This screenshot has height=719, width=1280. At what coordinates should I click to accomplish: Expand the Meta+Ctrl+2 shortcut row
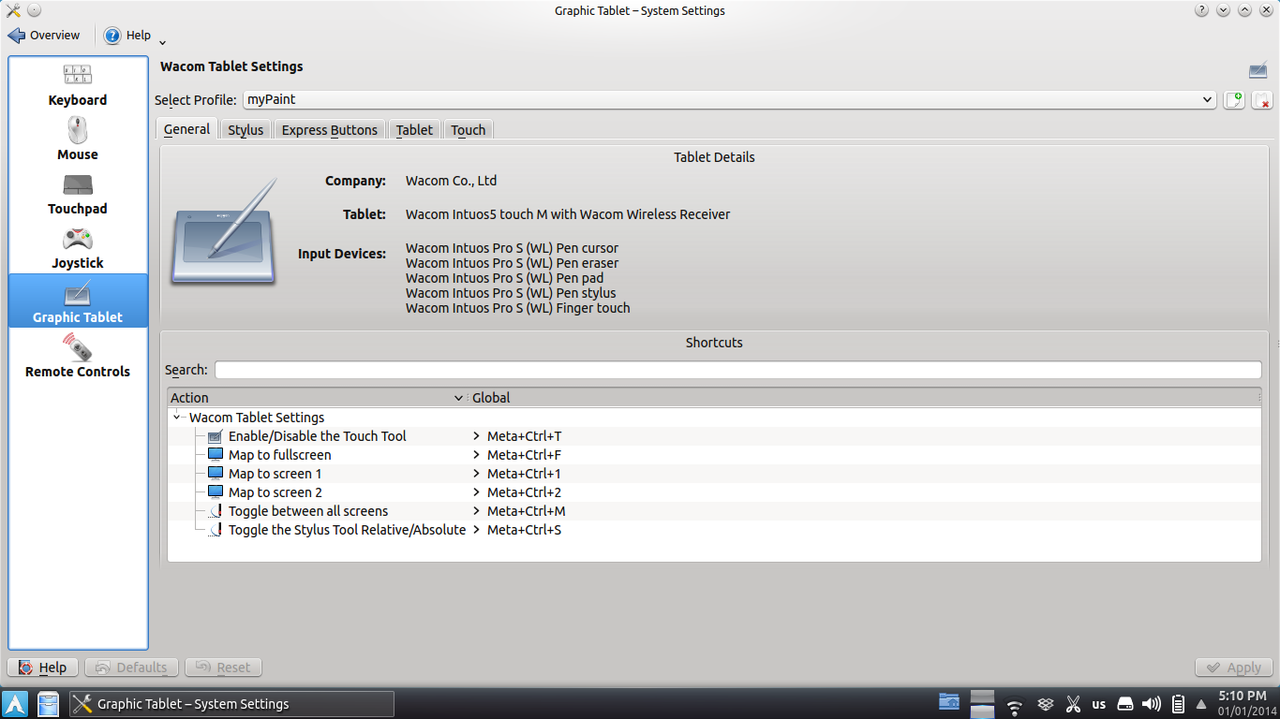(x=477, y=492)
